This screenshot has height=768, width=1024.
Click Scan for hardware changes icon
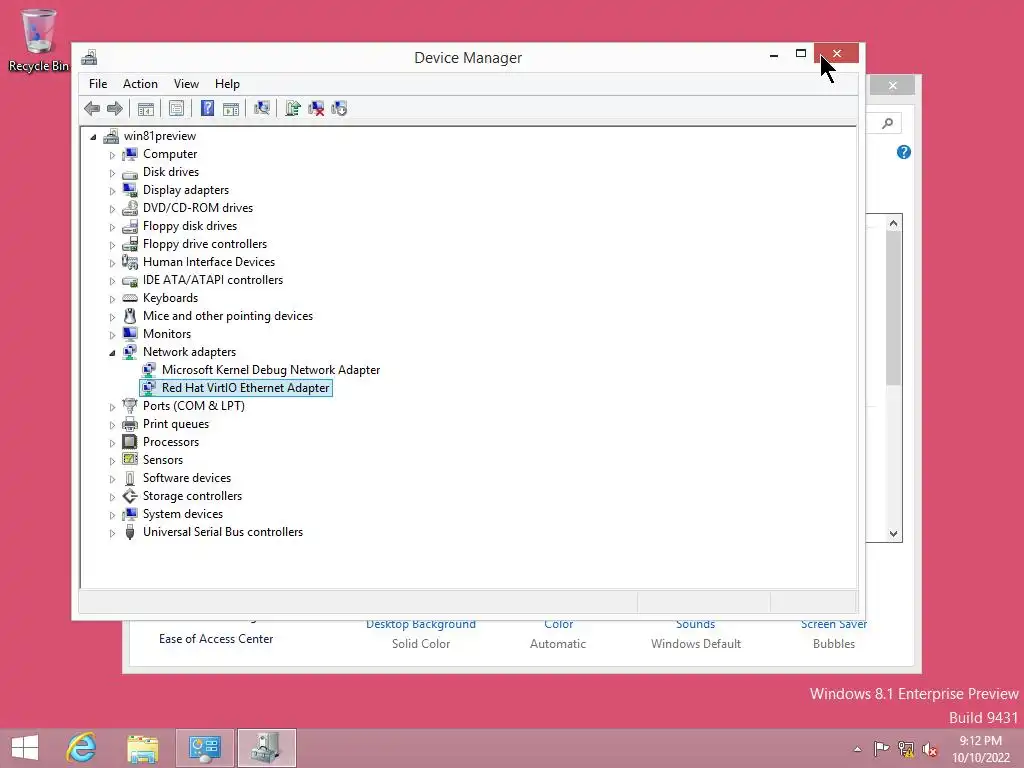click(262, 108)
